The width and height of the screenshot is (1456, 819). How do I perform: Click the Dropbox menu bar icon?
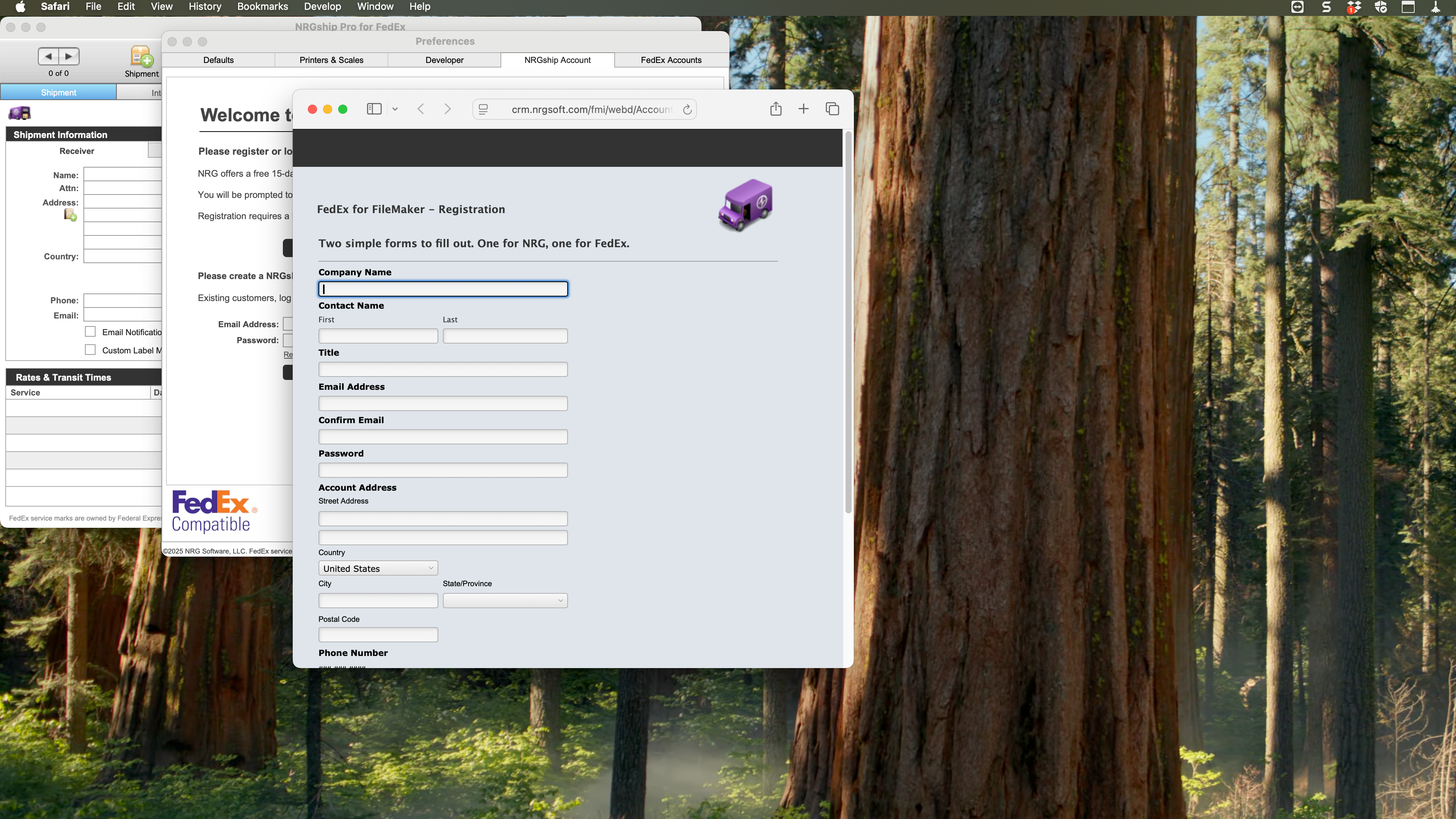tap(1354, 7)
